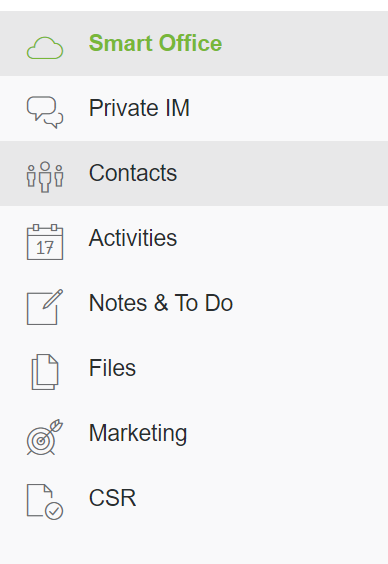Open the Private IM menu item
388x564 pixels.
(x=139, y=108)
